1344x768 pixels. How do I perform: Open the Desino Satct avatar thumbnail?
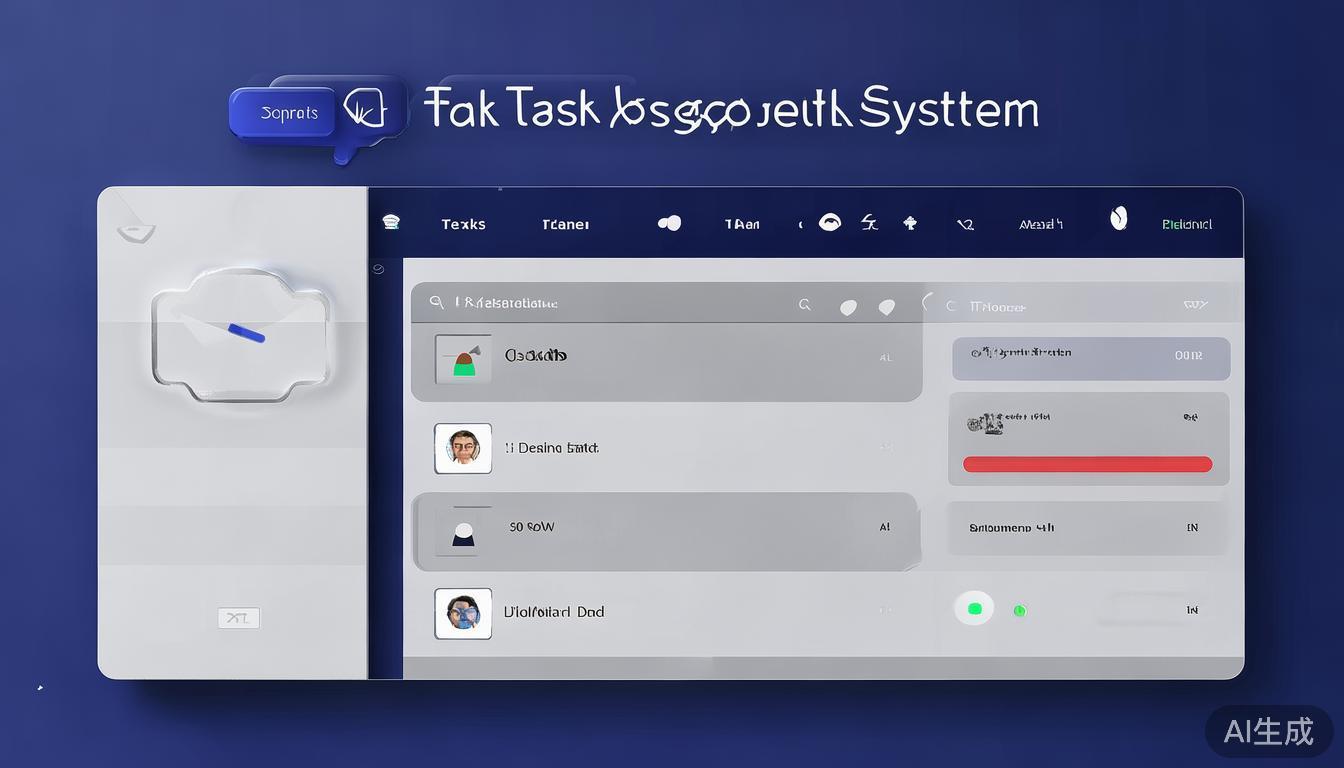(463, 448)
